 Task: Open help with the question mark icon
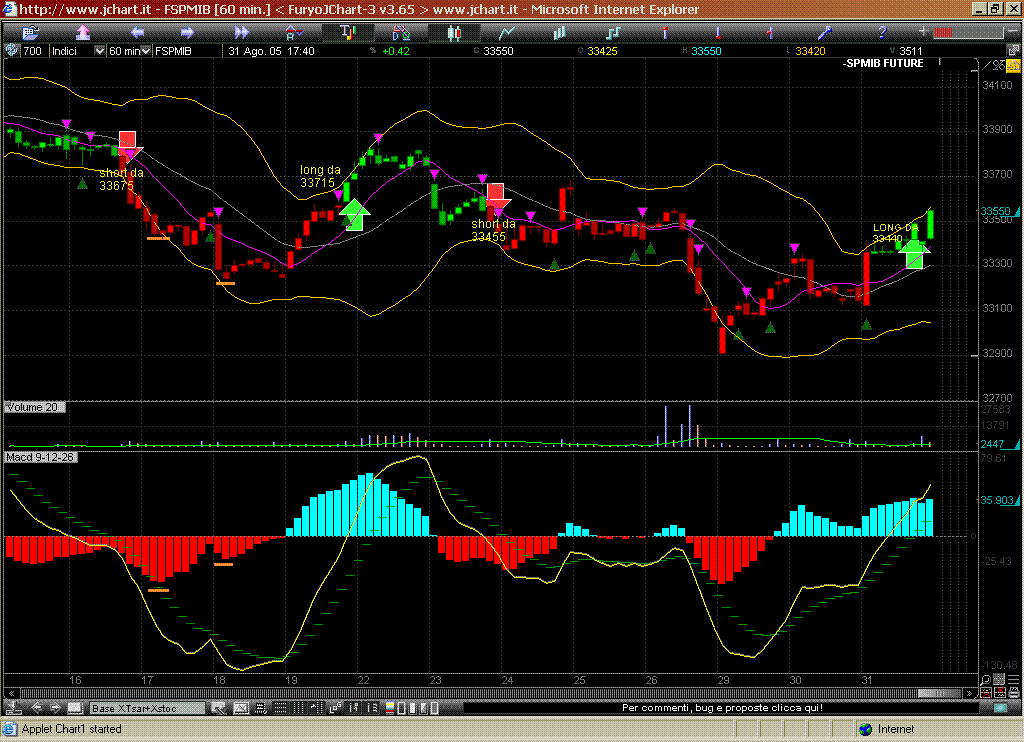point(882,33)
